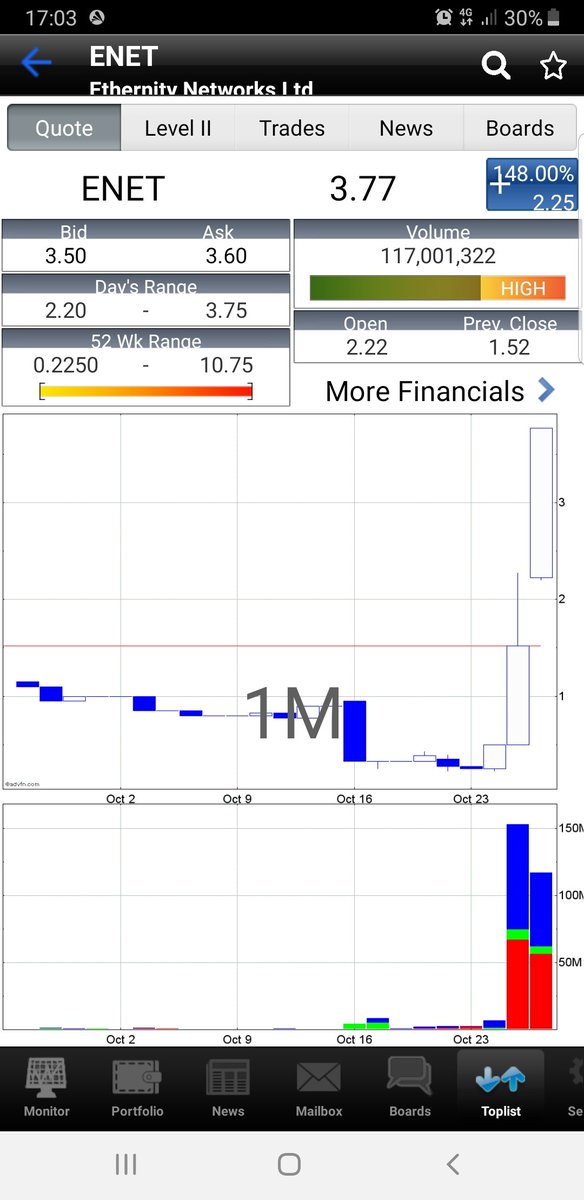
Task: Add ENET to favorites with star icon
Action: [553, 65]
